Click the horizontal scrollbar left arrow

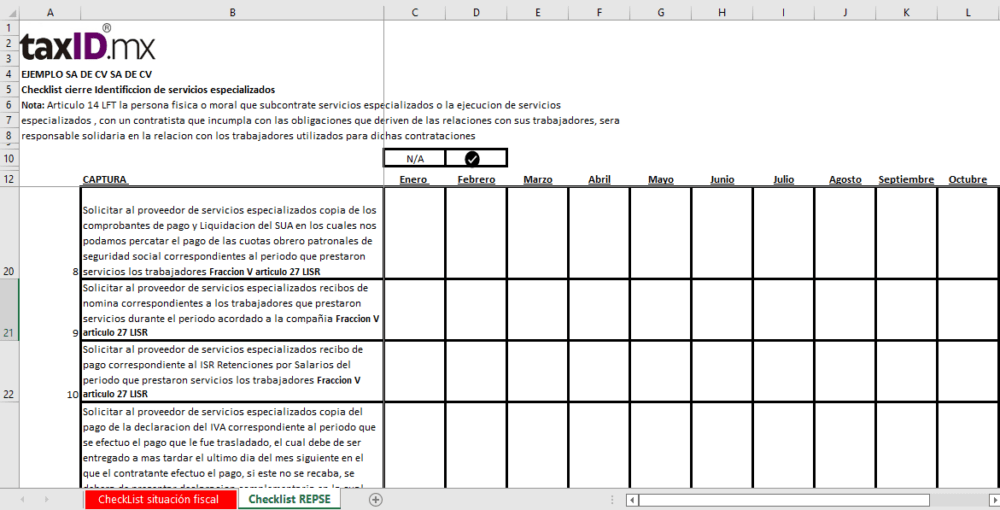click(632, 500)
